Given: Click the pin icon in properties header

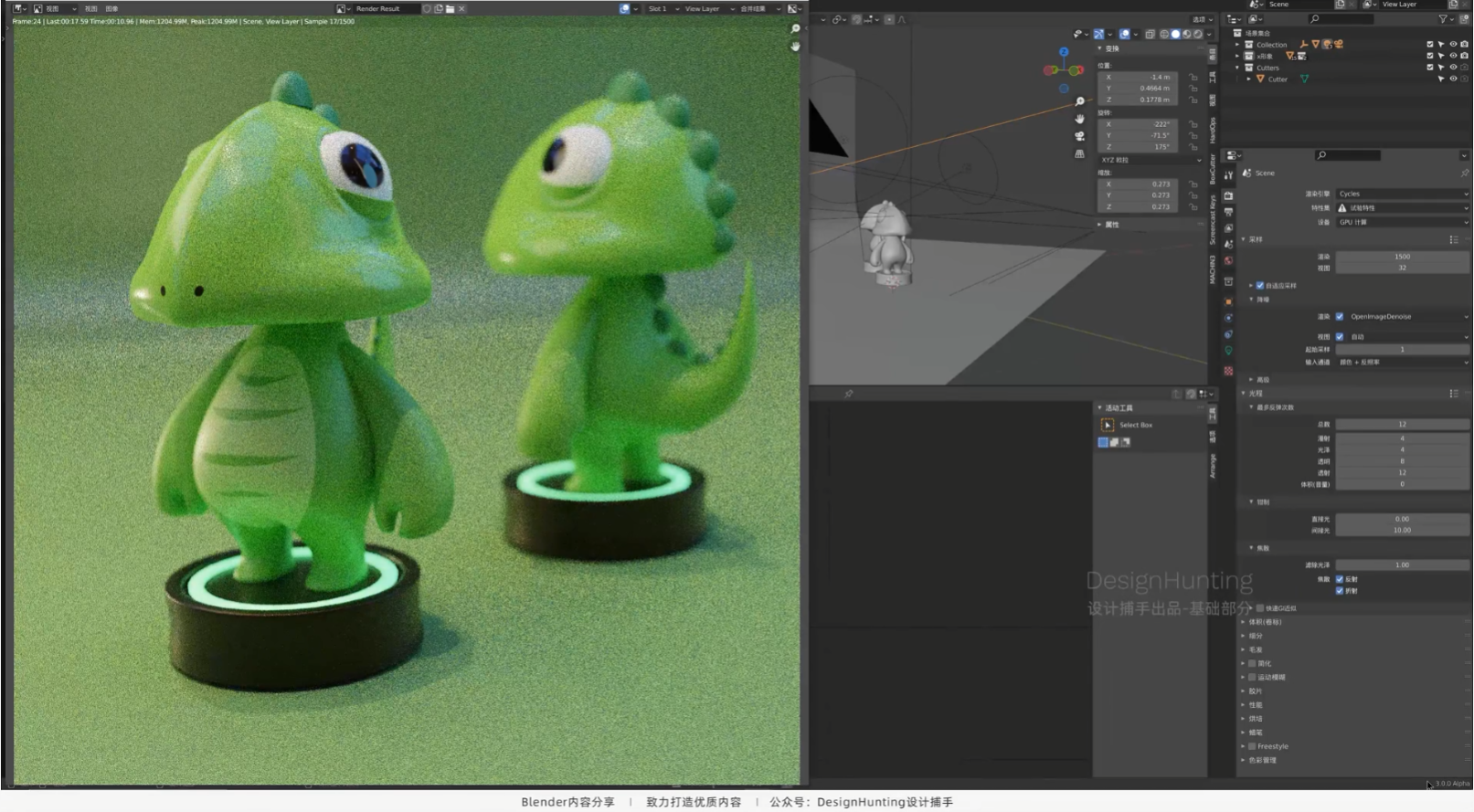Looking at the screenshot, I should (1464, 173).
